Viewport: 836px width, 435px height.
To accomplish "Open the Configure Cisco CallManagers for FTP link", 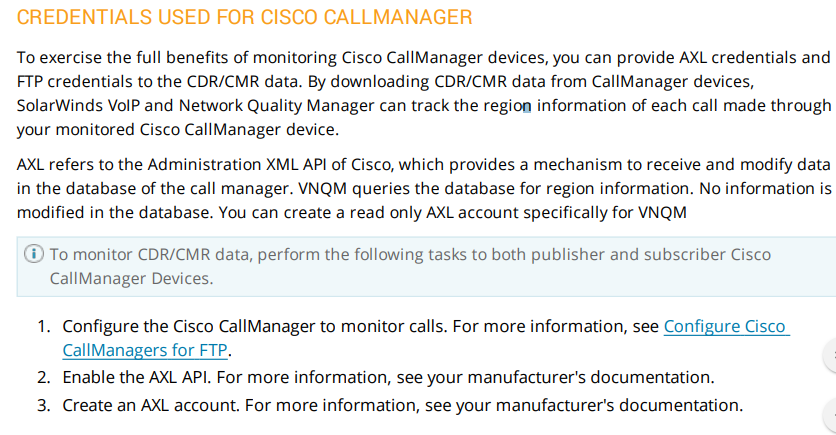I will tap(726, 326).
